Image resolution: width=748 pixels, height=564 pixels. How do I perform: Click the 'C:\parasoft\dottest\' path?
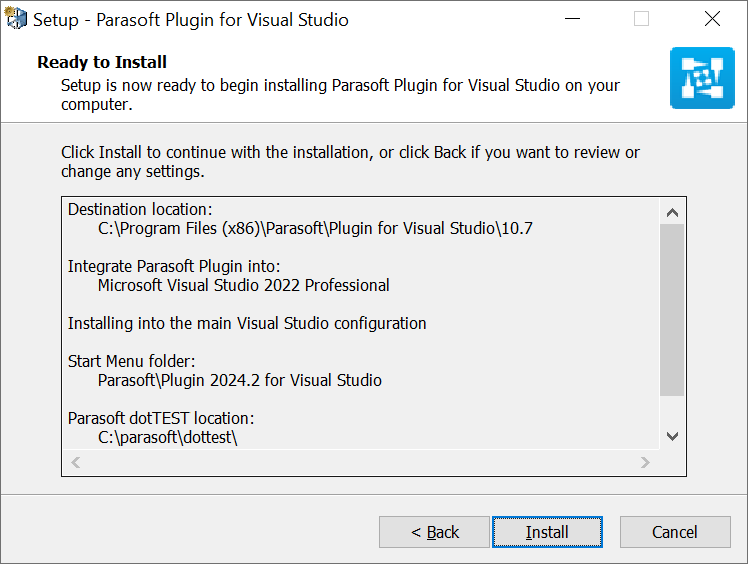coord(167,437)
